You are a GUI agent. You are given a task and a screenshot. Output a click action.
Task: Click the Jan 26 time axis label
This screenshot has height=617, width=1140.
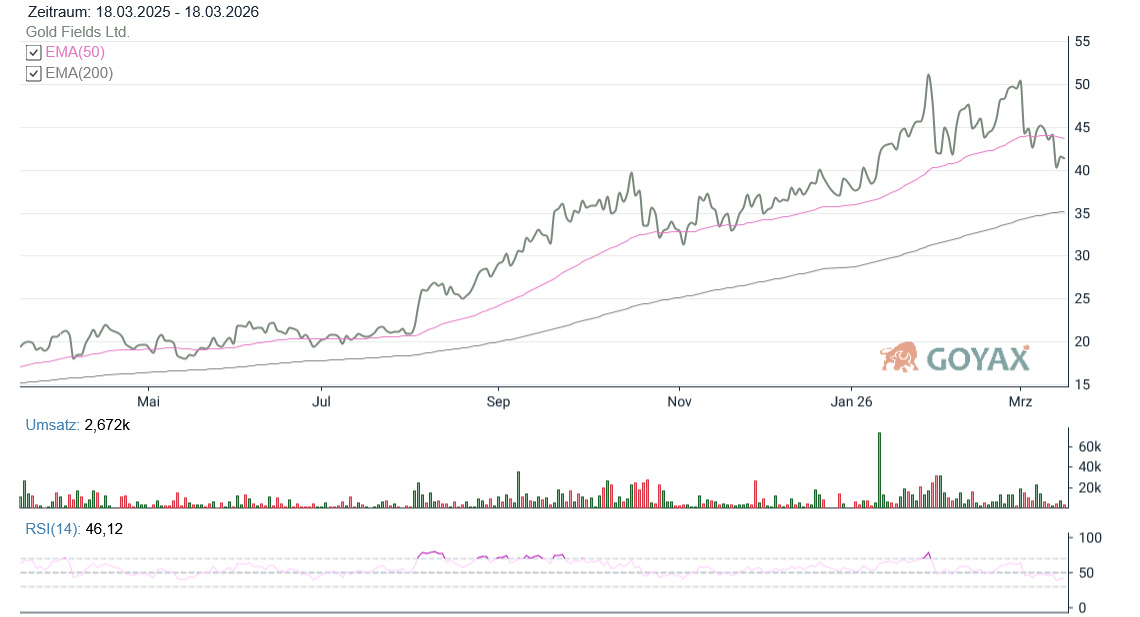click(852, 402)
